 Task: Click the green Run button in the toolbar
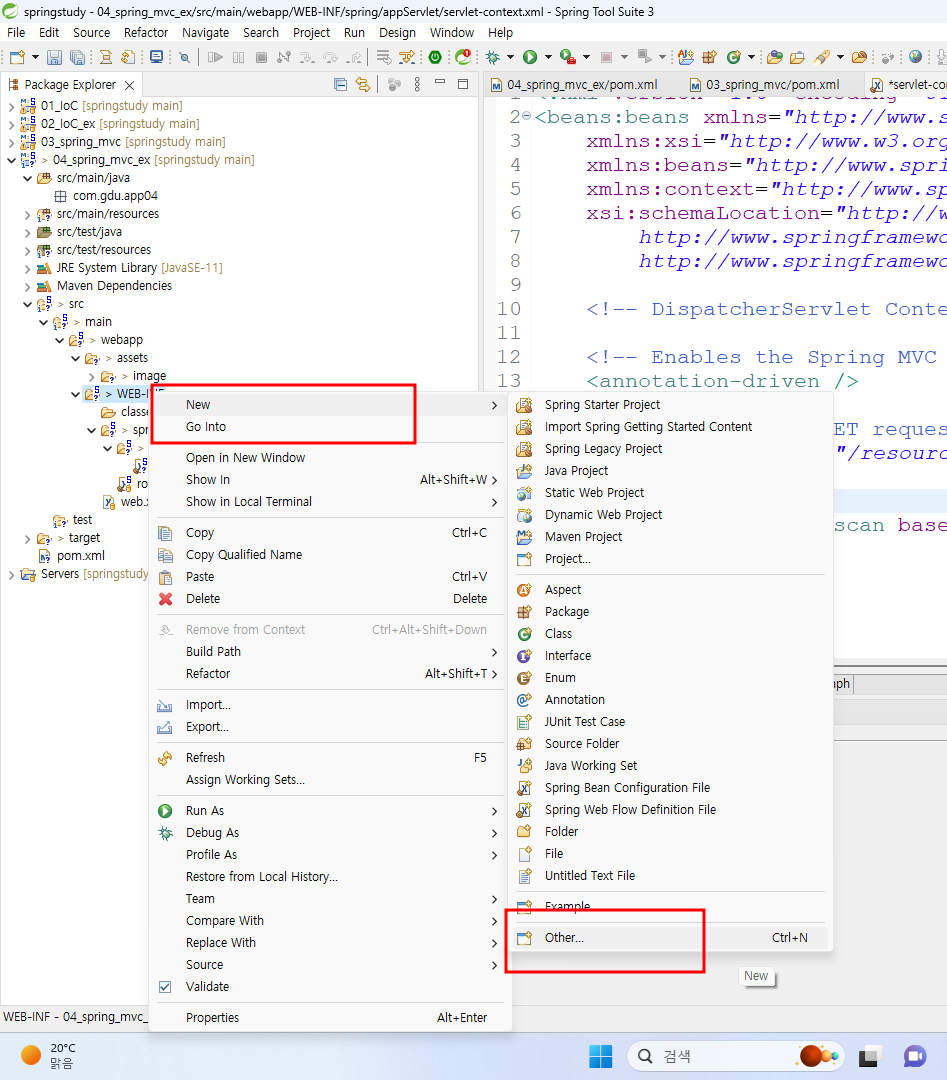point(530,57)
